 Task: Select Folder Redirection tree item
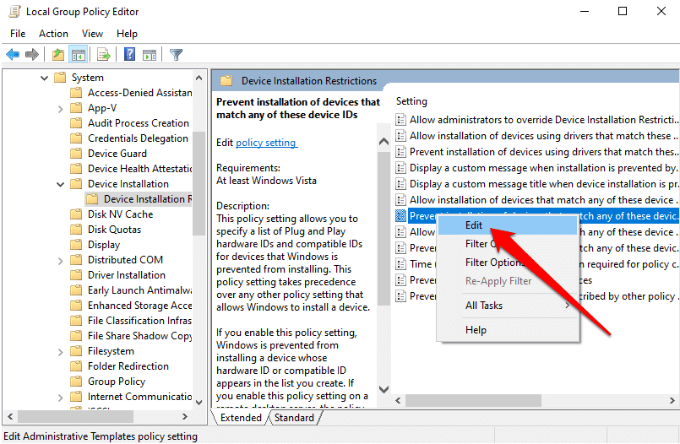[x=128, y=366]
